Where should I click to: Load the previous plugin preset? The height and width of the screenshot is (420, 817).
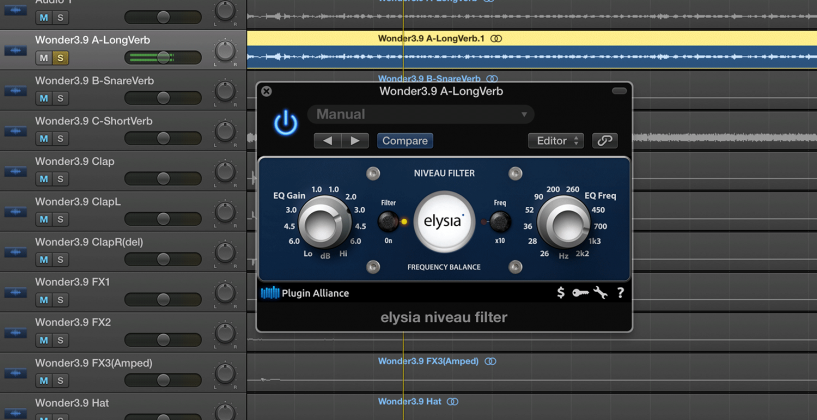[x=328, y=141]
